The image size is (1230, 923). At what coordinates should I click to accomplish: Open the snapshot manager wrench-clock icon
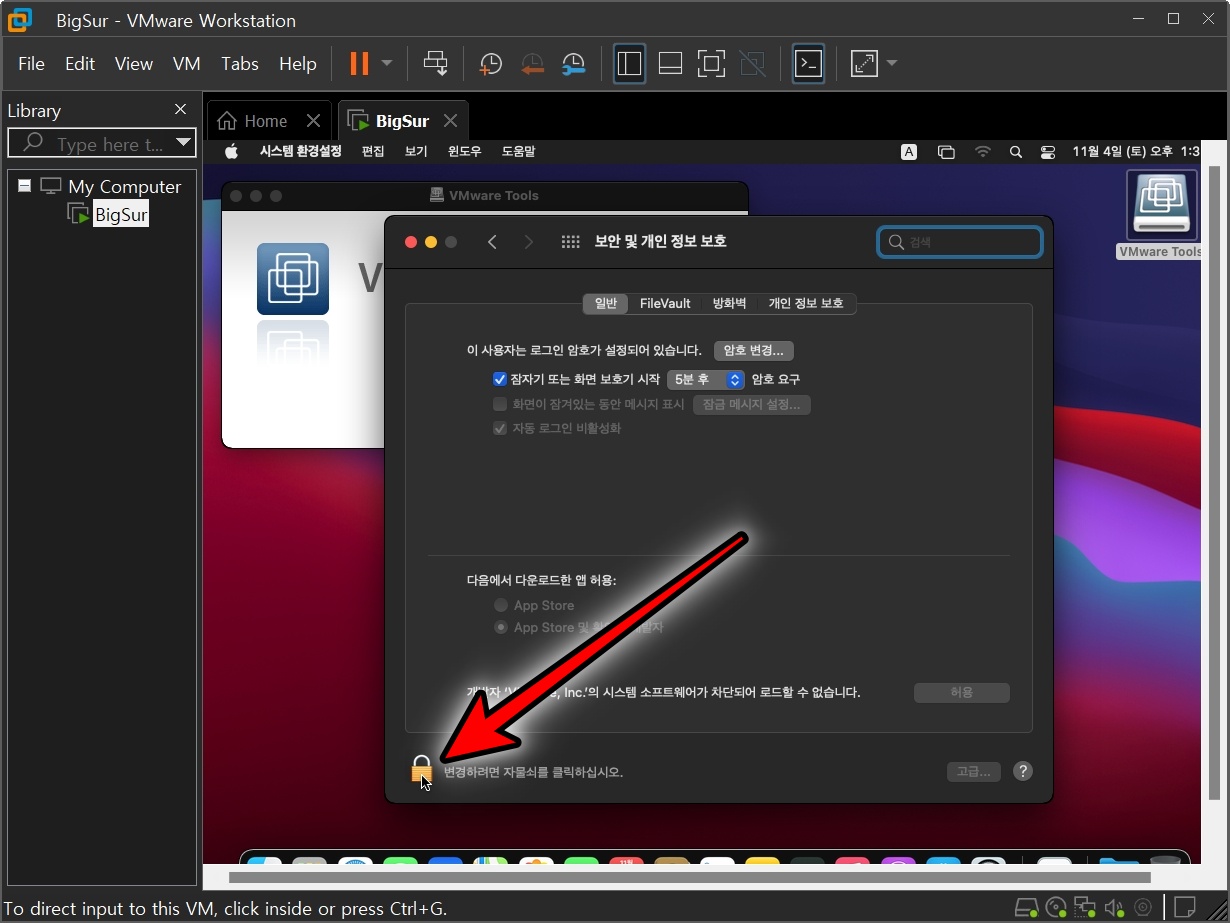[x=573, y=64]
